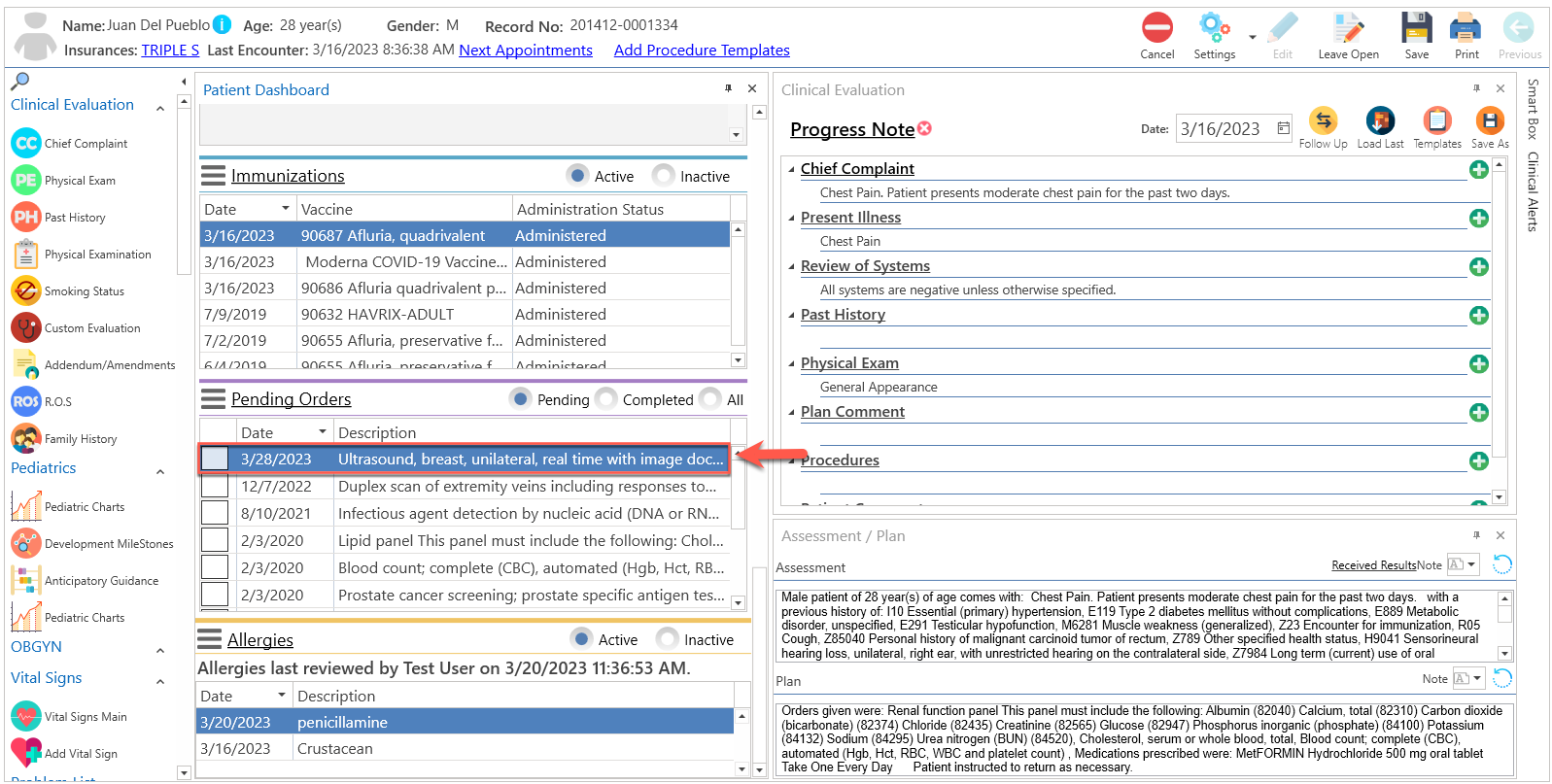Open Anticipatory Guidance item
The height and width of the screenshot is (784, 1552).
tap(85, 580)
